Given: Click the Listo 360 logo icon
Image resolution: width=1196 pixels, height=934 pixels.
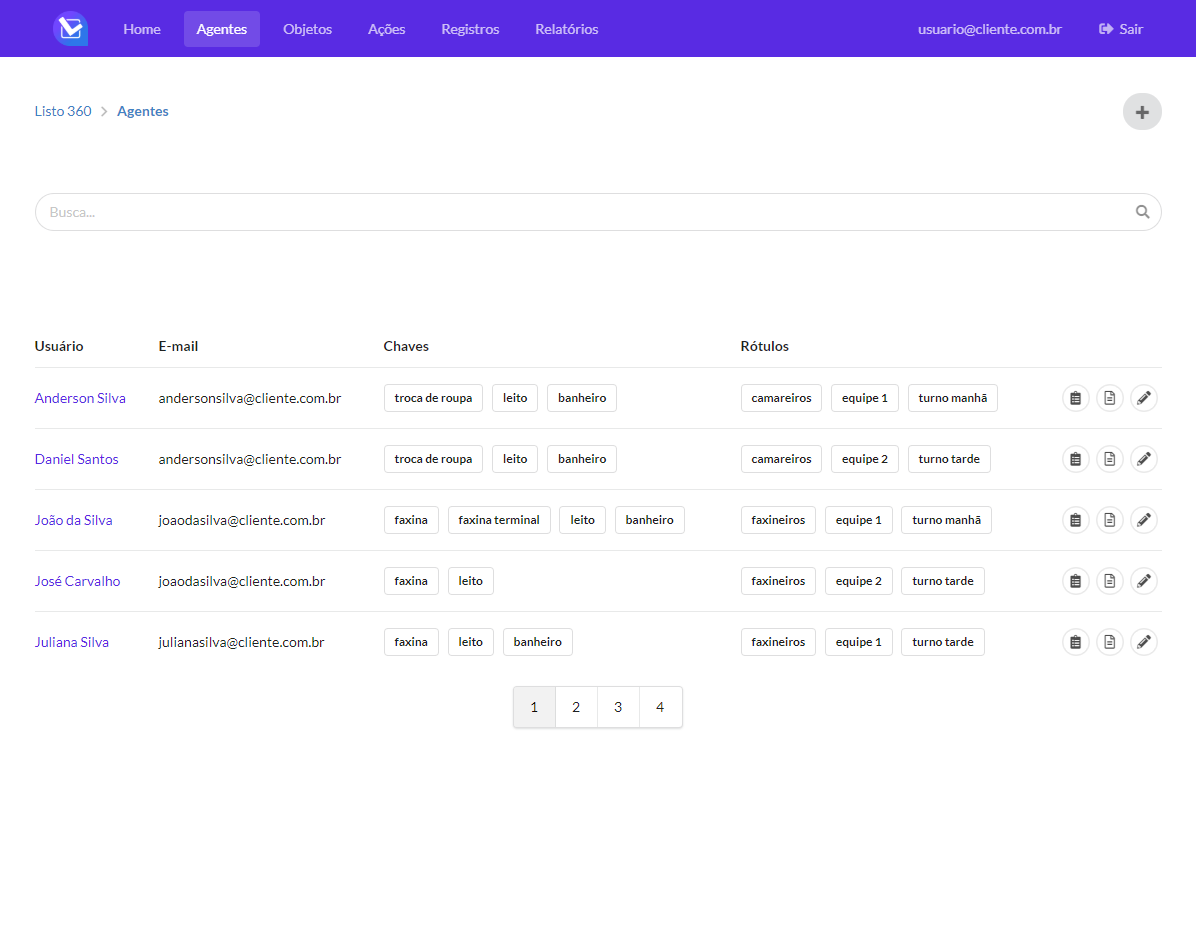Looking at the screenshot, I should tap(70, 28).
